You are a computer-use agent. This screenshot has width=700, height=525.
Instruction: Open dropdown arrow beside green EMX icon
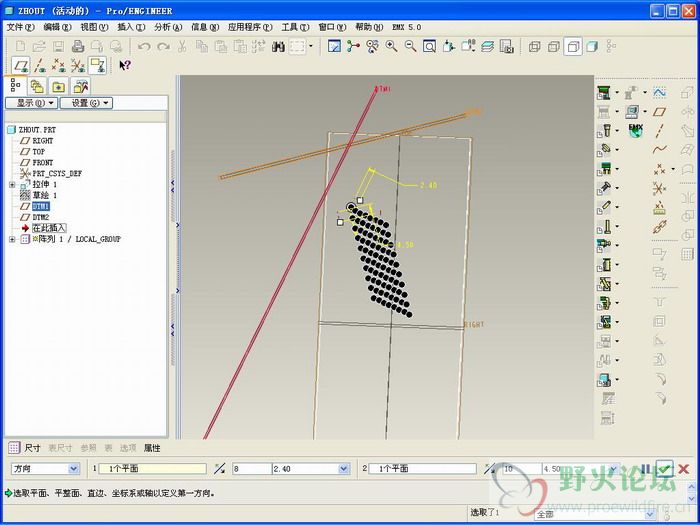click(x=617, y=93)
